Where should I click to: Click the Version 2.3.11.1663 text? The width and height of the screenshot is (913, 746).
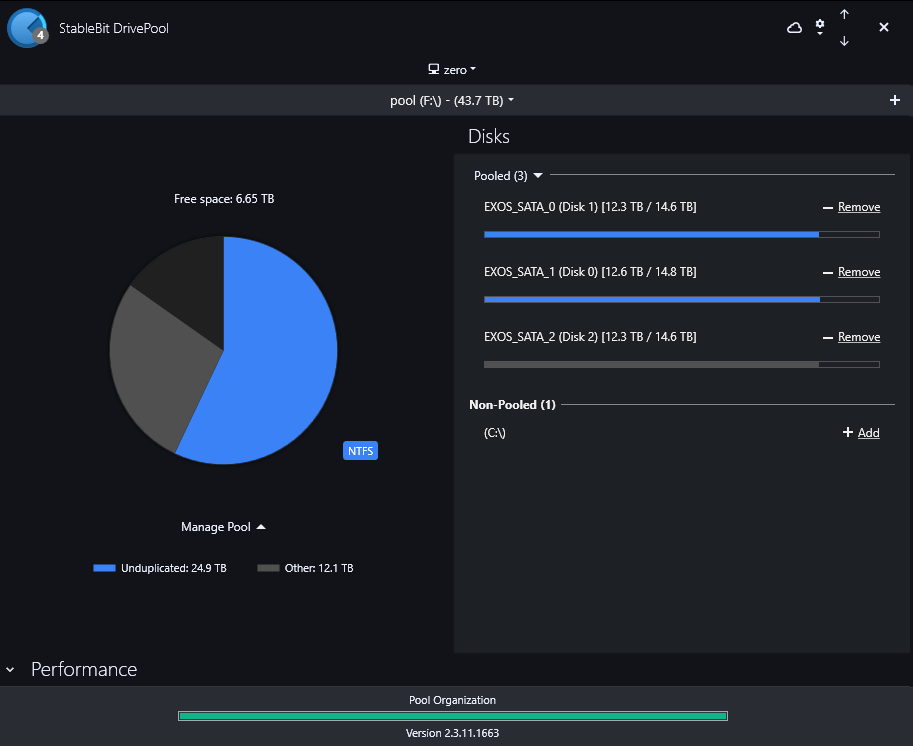pyautogui.click(x=452, y=733)
